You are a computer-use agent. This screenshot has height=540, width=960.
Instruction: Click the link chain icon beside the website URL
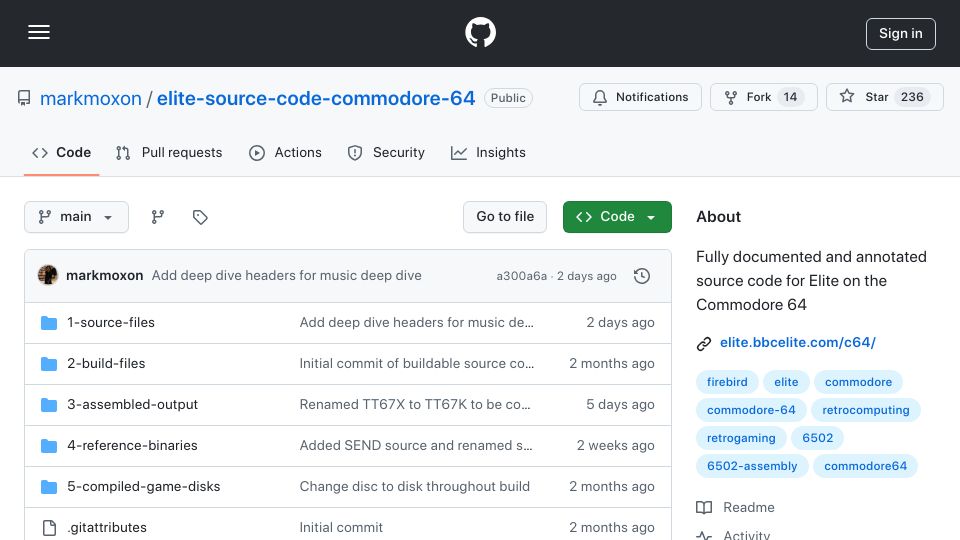[x=704, y=343]
